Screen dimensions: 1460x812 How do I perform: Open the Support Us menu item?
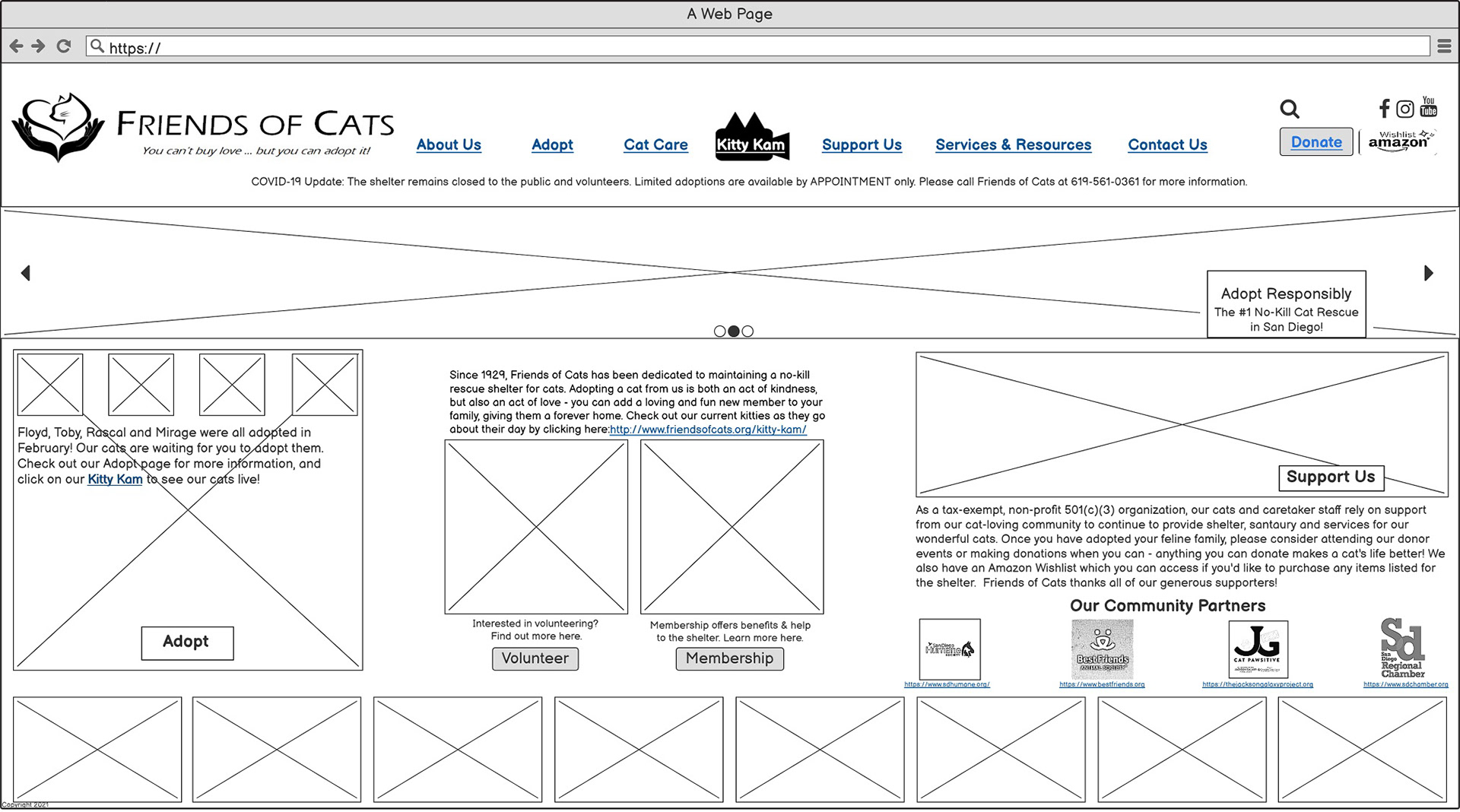[862, 144]
